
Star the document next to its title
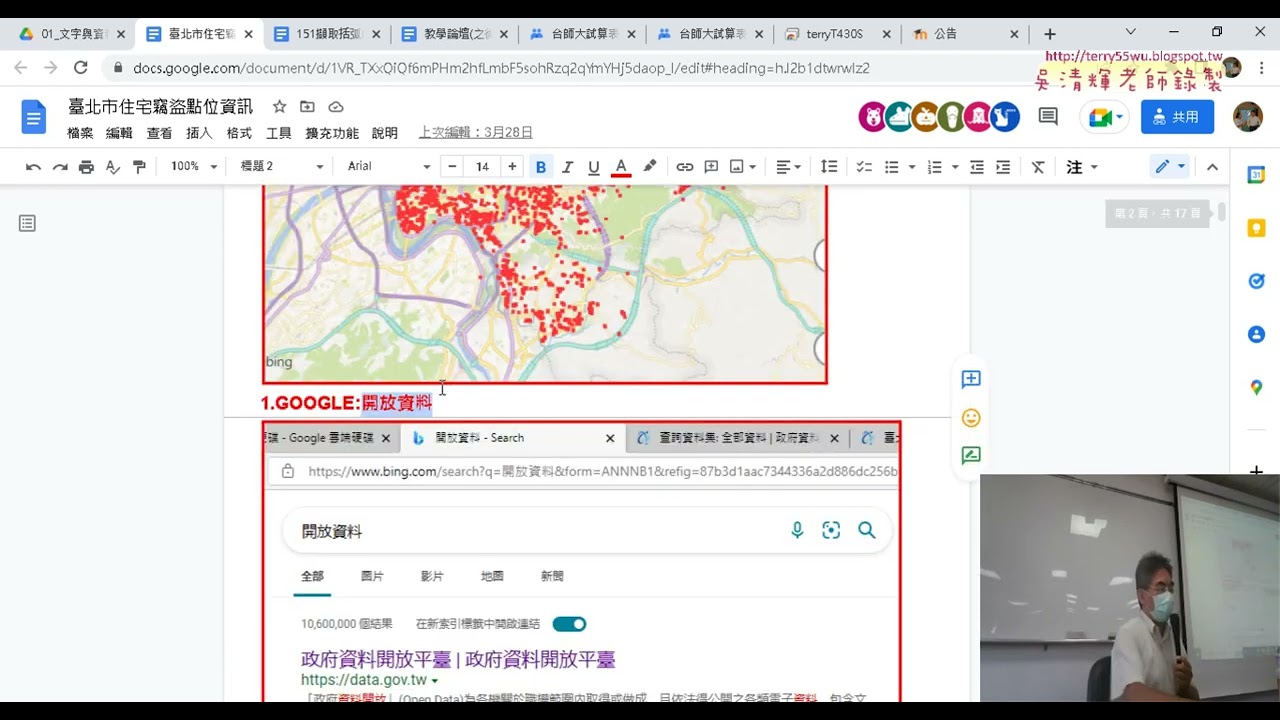coord(280,107)
